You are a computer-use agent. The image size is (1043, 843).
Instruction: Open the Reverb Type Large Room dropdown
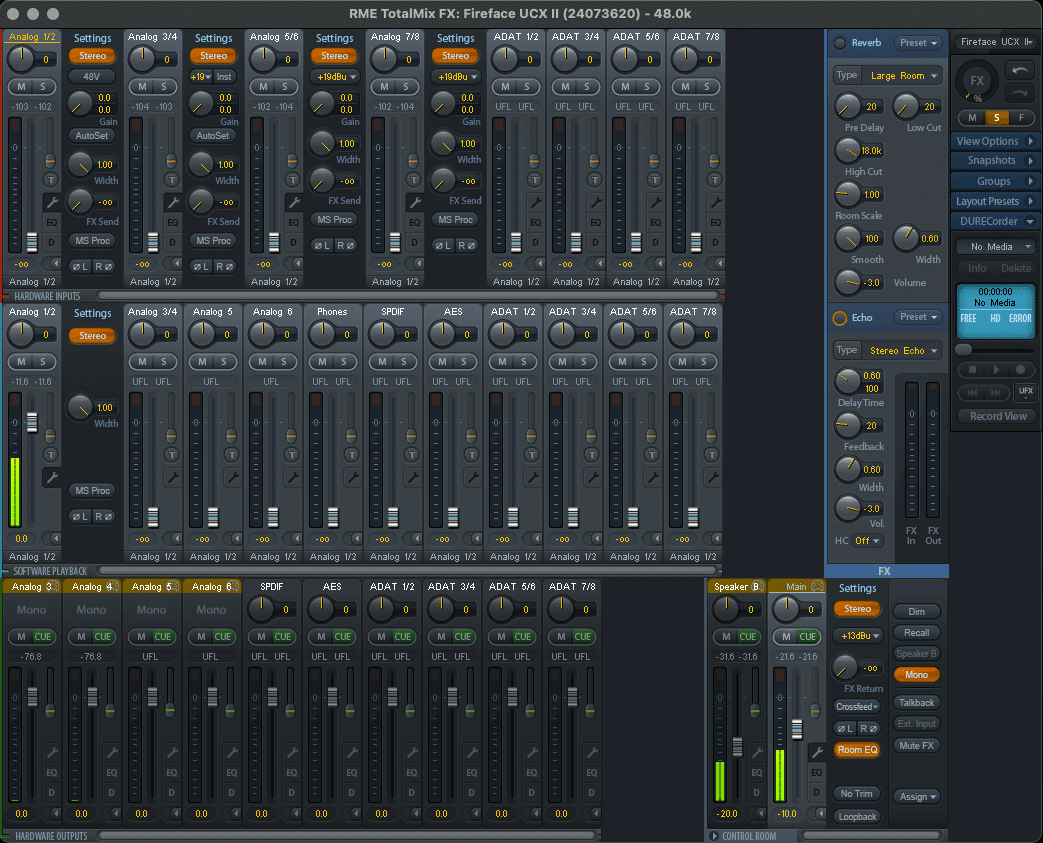(x=903, y=76)
